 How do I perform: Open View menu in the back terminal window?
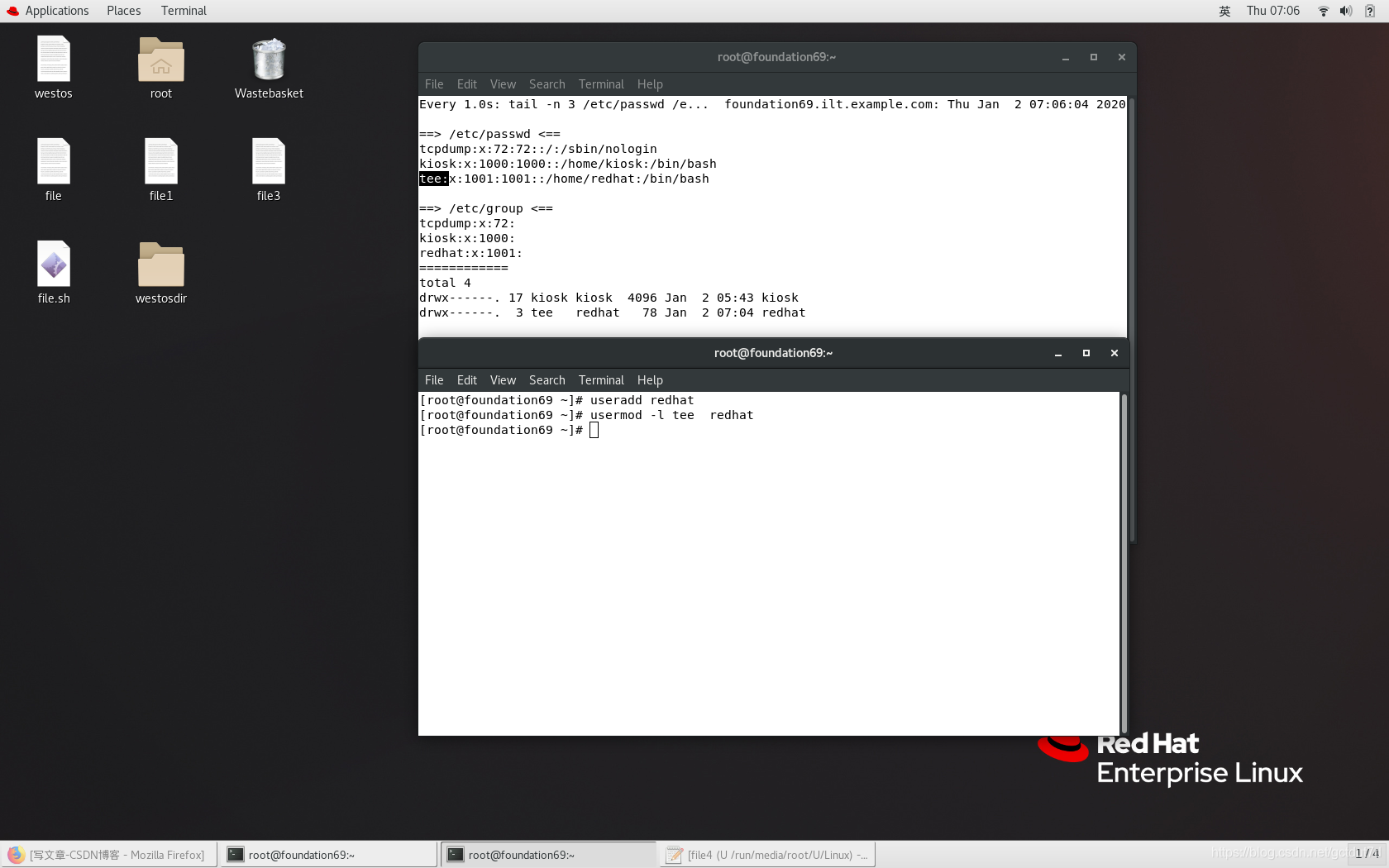coord(503,84)
